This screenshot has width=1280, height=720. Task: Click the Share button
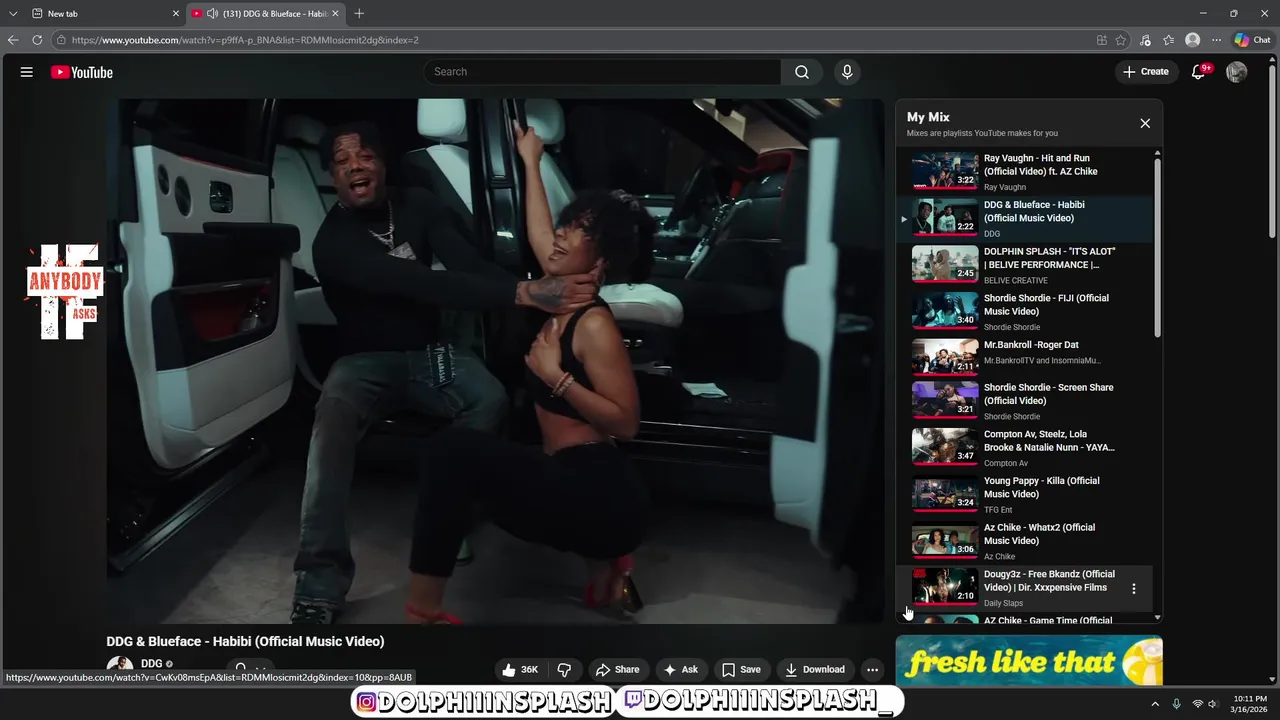coord(616,670)
